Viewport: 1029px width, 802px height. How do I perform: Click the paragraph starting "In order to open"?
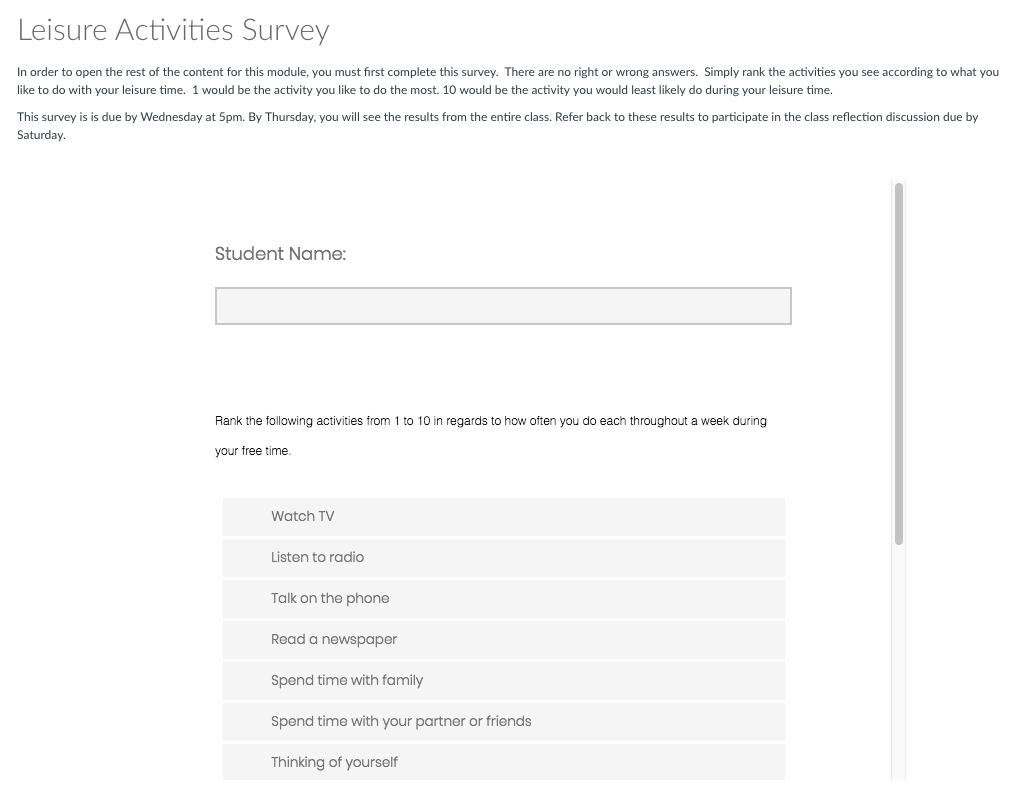(508, 81)
